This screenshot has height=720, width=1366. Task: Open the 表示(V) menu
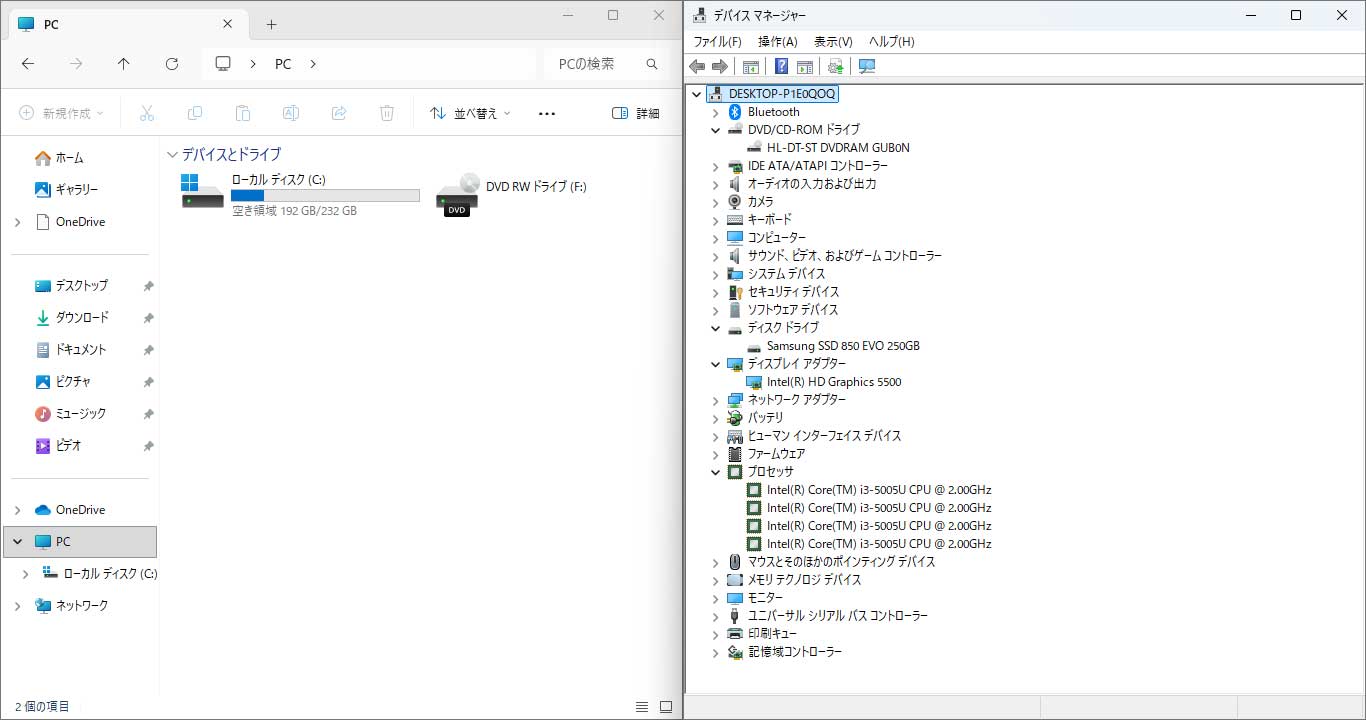pos(832,42)
